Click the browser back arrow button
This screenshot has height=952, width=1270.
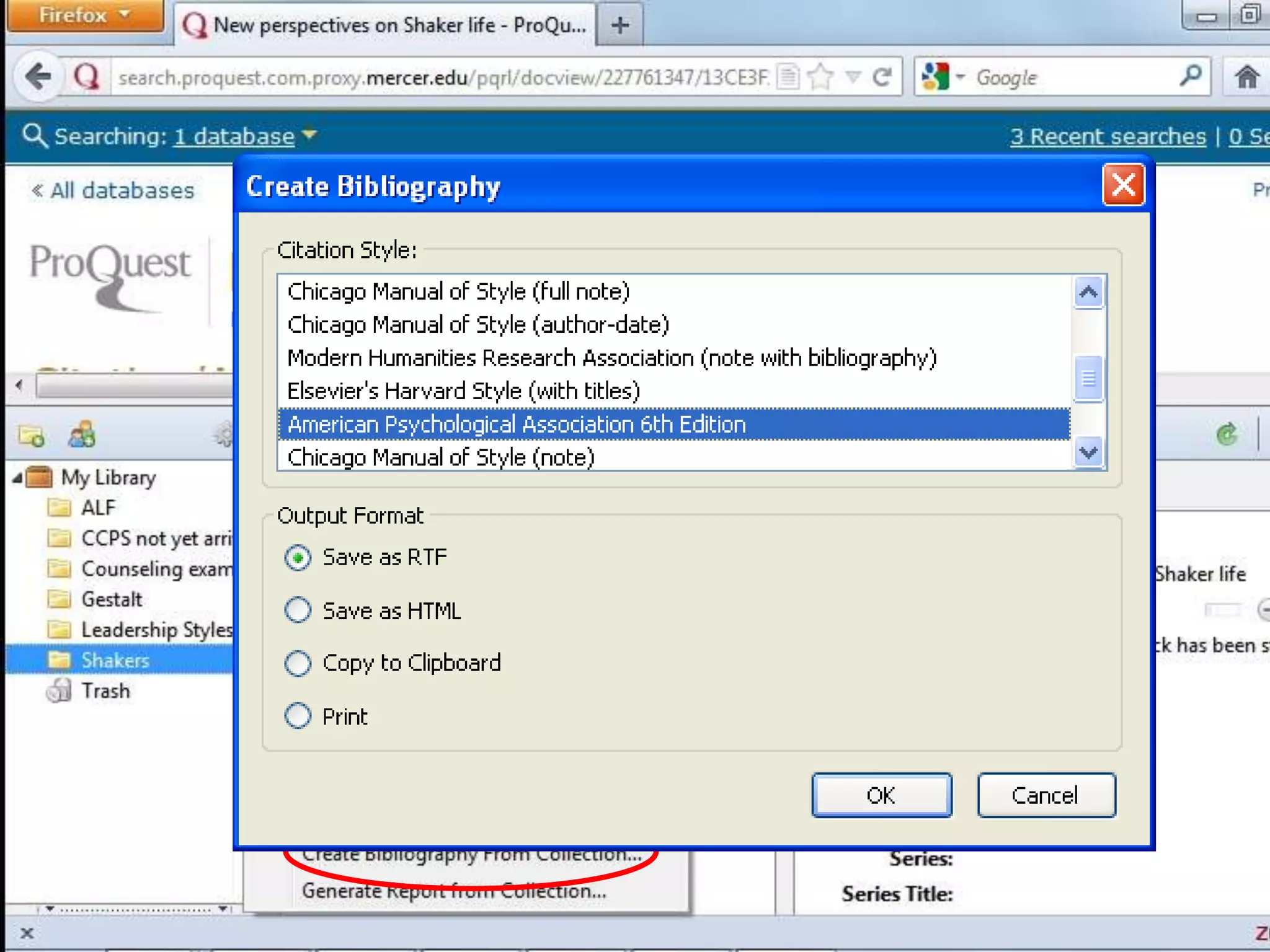(39, 77)
